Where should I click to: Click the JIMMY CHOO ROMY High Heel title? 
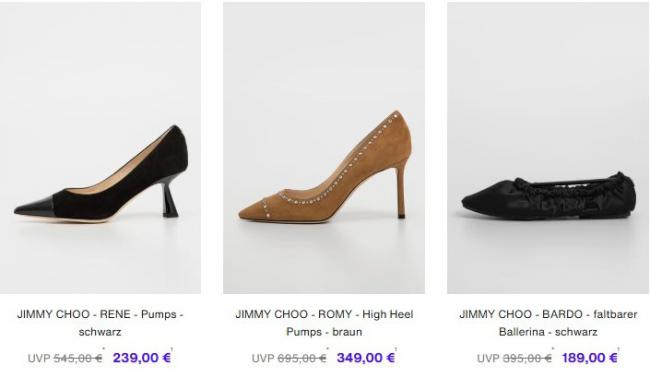(x=324, y=323)
